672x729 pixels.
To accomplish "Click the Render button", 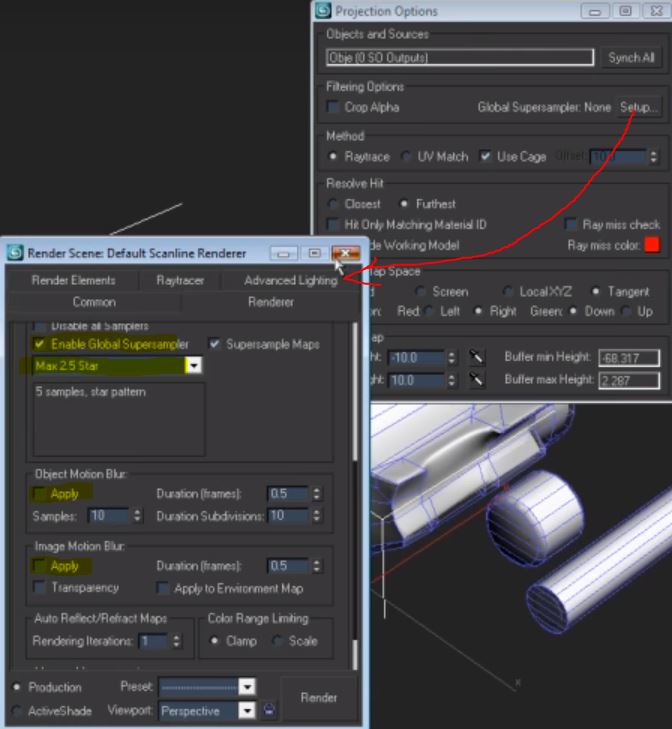I will tap(319, 697).
